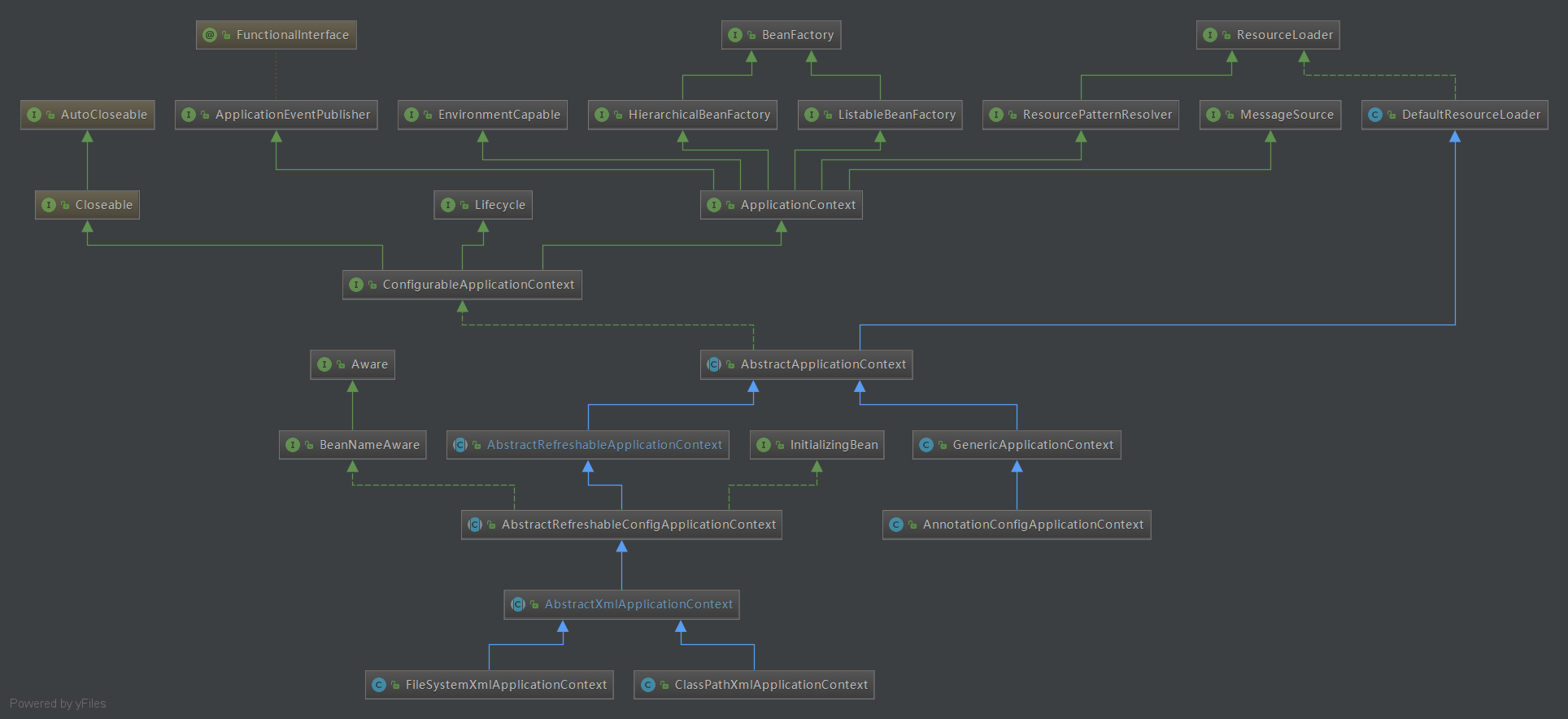Viewport: 1568px width, 719px height.
Task: Click the abstract class icon on AbstractXmlApplicationContext
Action: pos(518,604)
